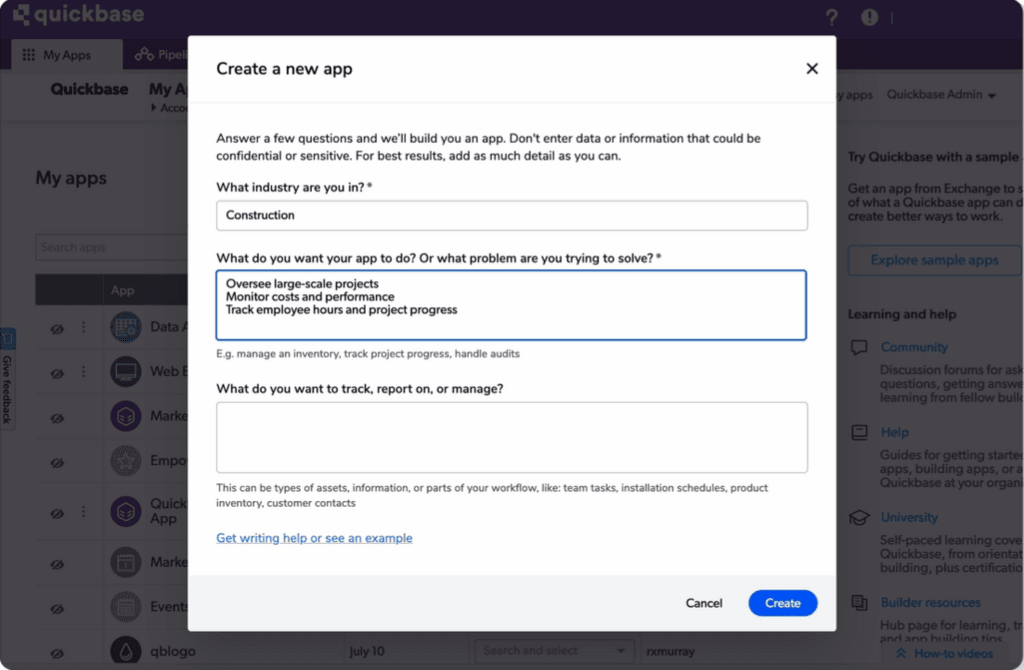Toggle visibility eye for the Web app row

[x=57, y=372]
